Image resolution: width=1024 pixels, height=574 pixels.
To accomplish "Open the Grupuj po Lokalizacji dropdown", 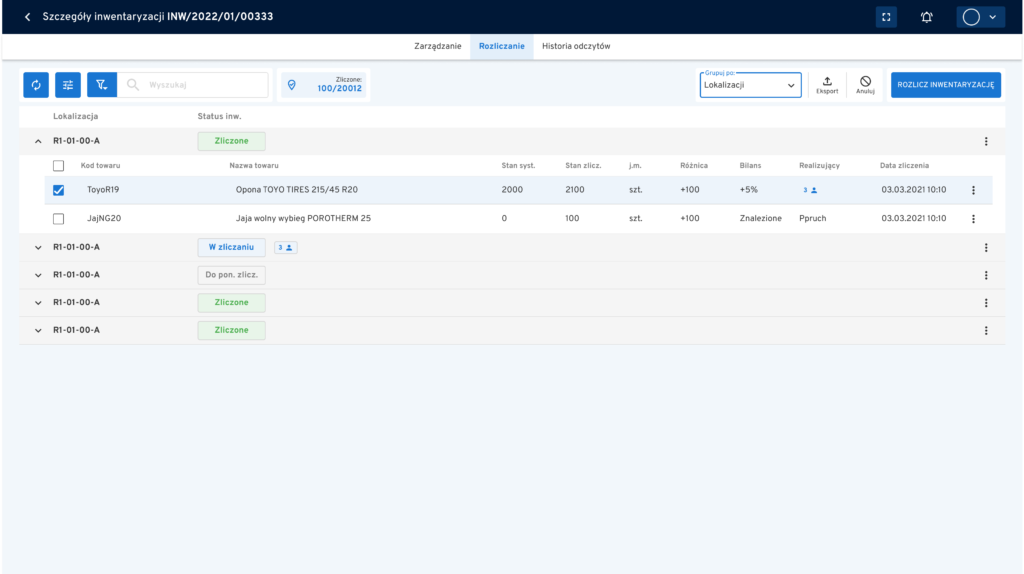I will pyautogui.click(x=750, y=86).
